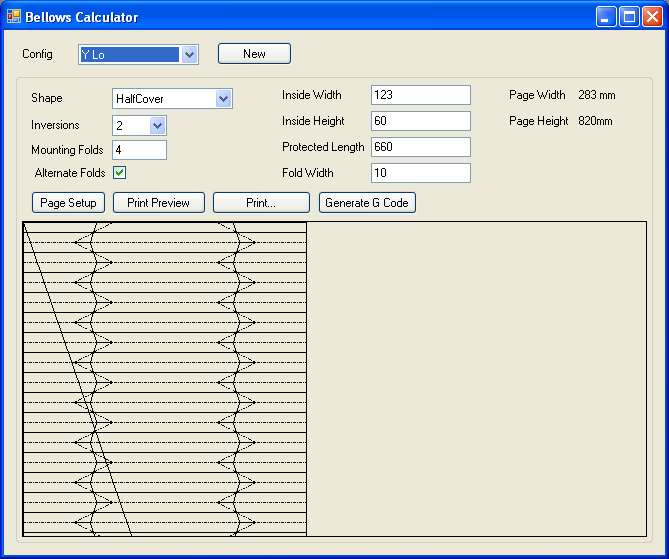Maximize the Bellows Calculator window
Viewport: 669px width, 559px height.
[629, 17]
